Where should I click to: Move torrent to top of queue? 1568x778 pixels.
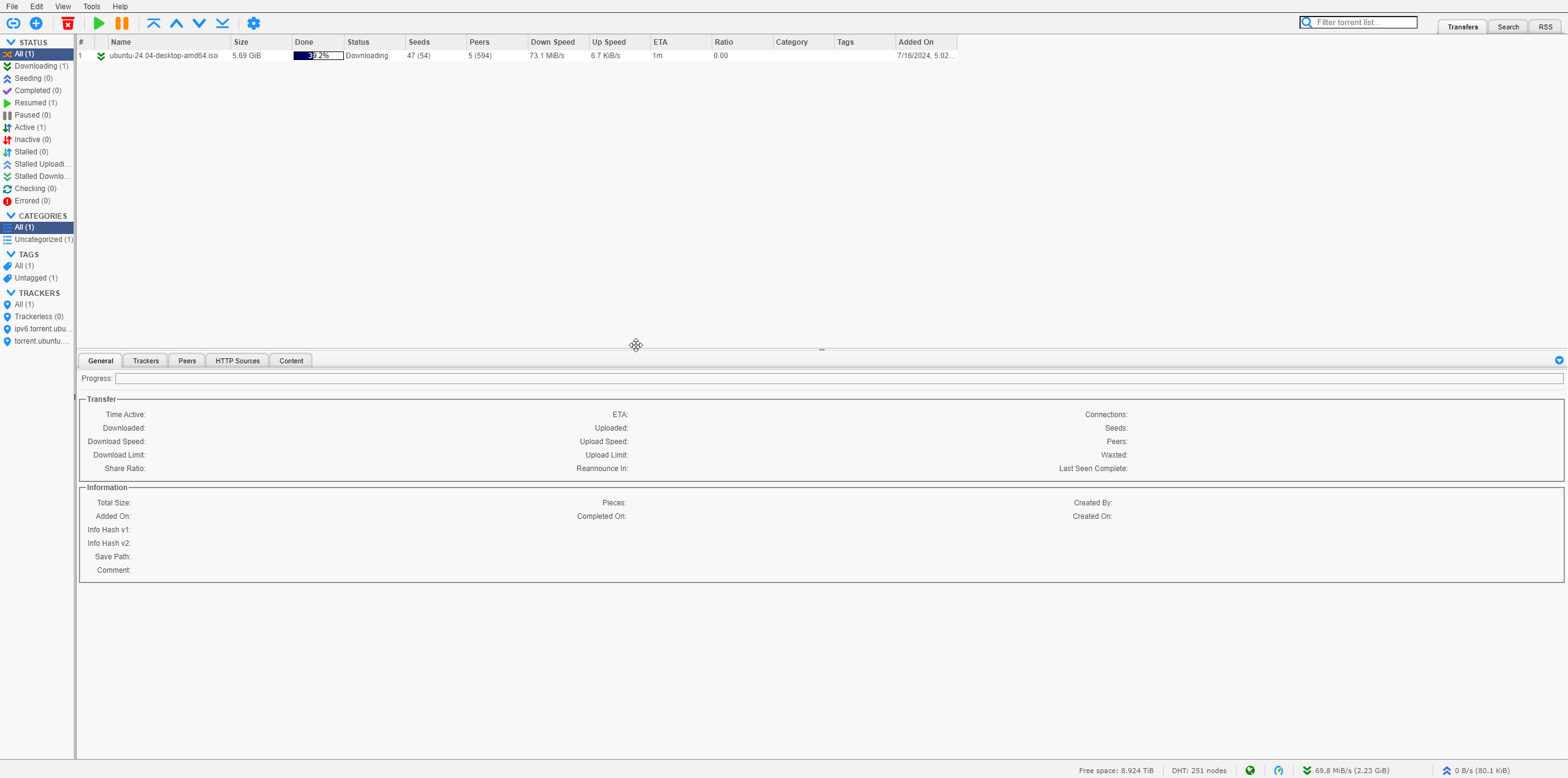(x=153, y=23)
